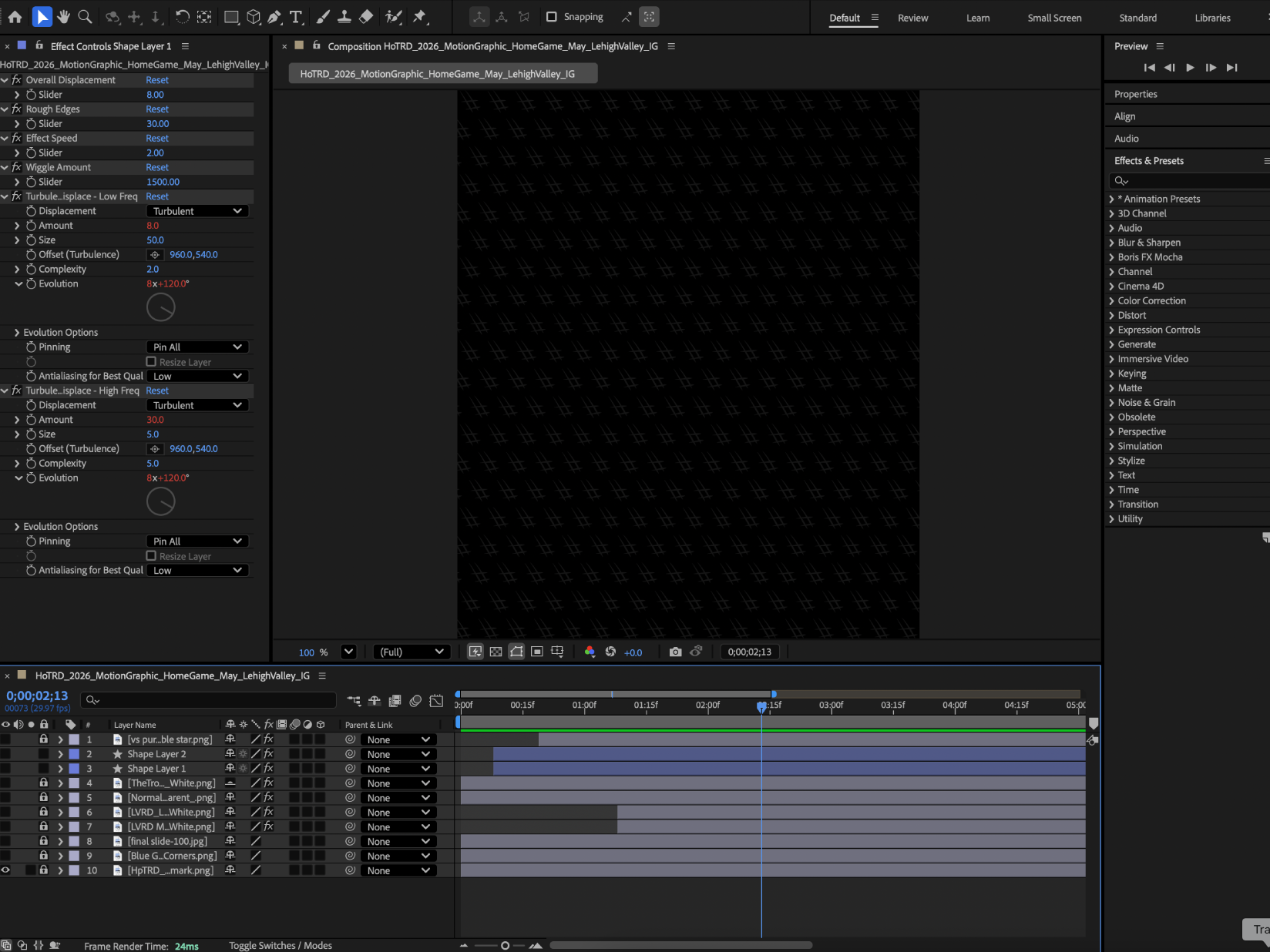Click the current time indicator on ruler
Viewport: 1270px width, 952px height.
click(x=761, y=706)
